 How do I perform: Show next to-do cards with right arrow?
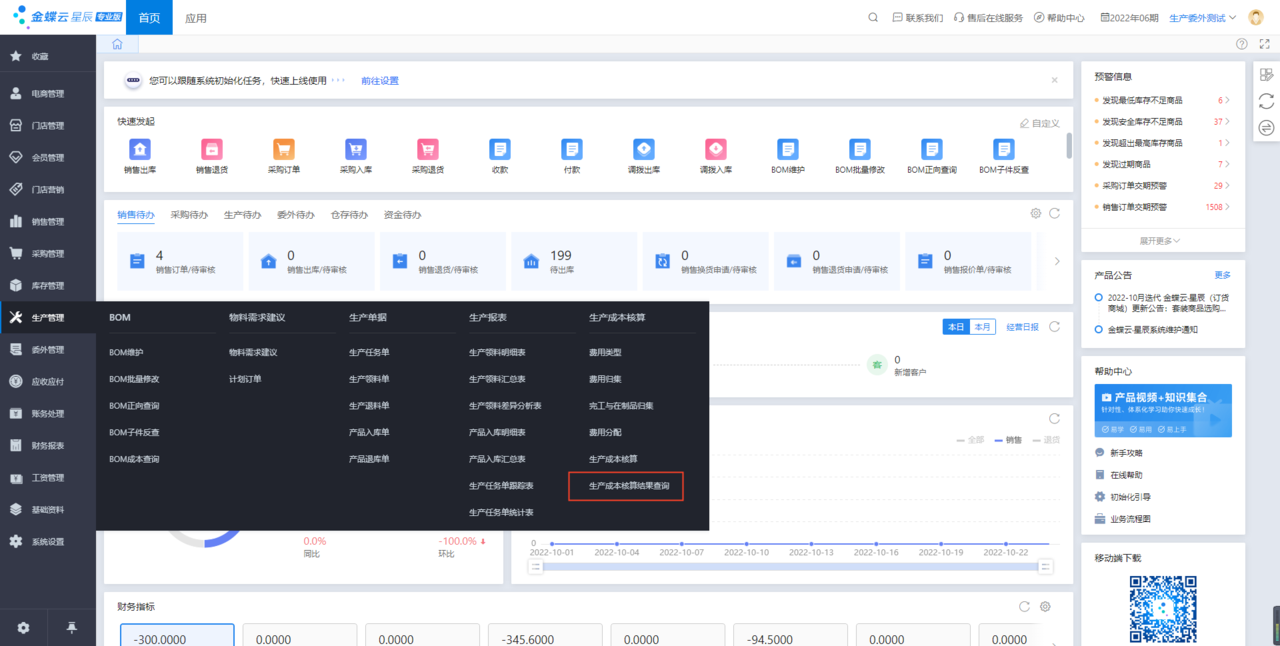tap(1057, 261)
